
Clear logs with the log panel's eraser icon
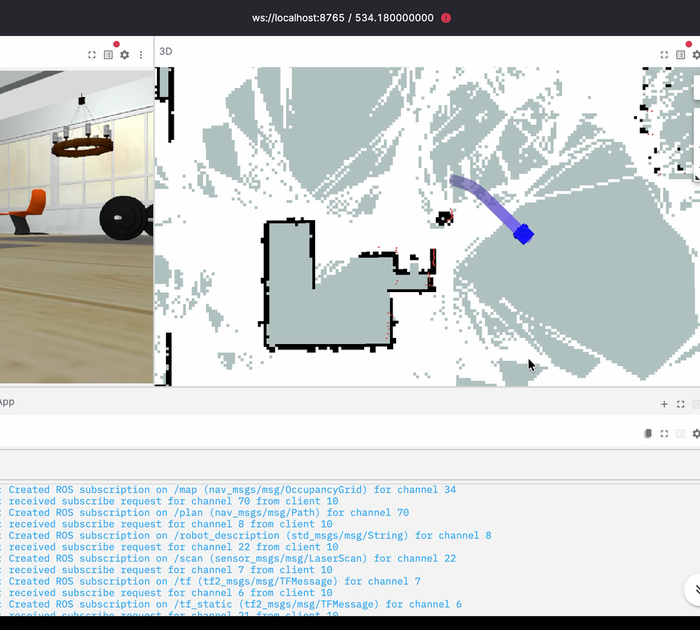648,434
